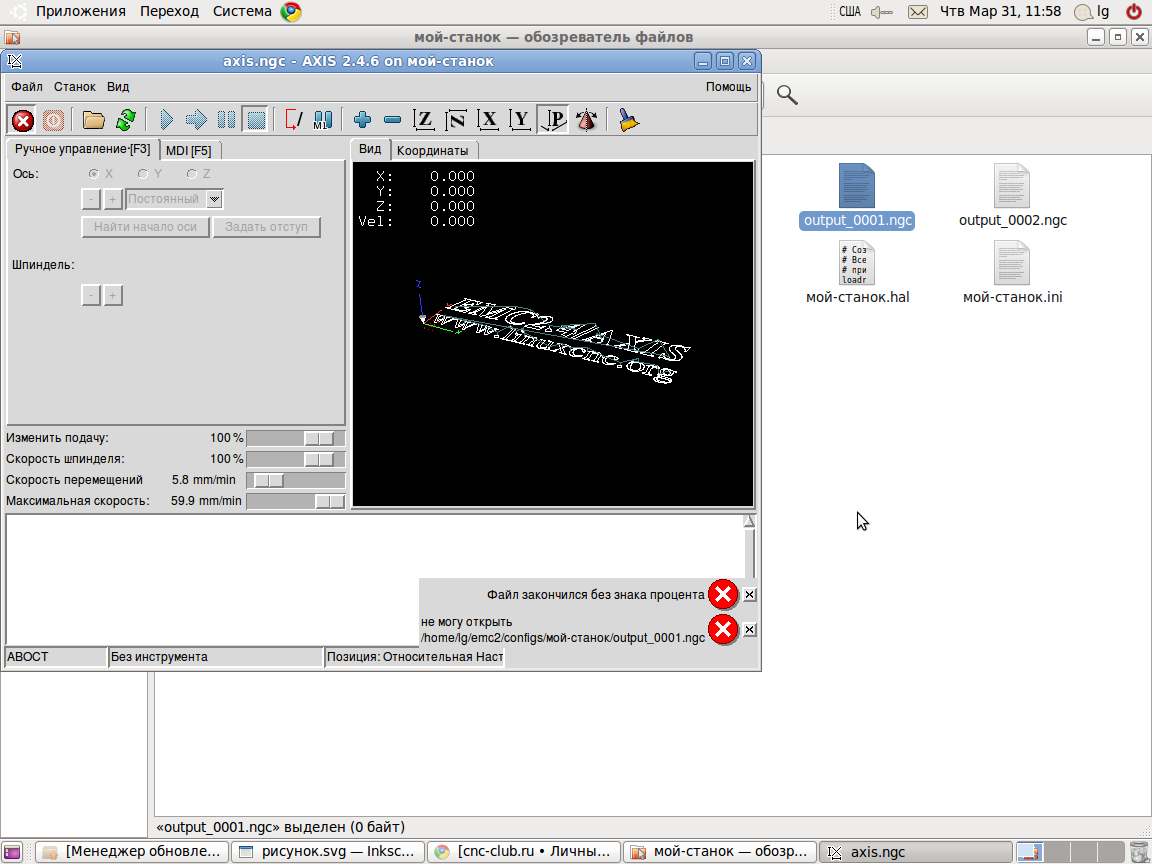Pause program execution in AXIS toolbar
1152x864 pixels.
226,120
